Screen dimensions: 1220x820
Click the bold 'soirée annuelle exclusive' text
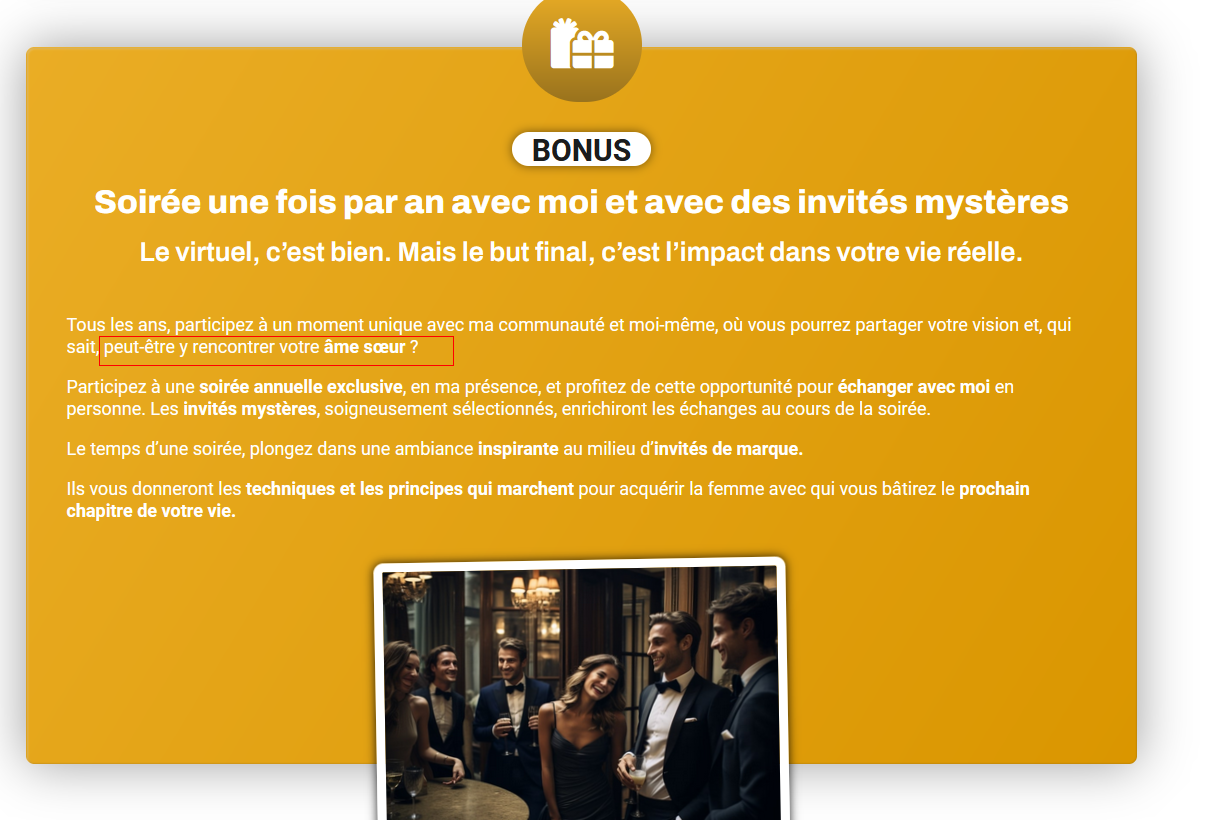301,387
